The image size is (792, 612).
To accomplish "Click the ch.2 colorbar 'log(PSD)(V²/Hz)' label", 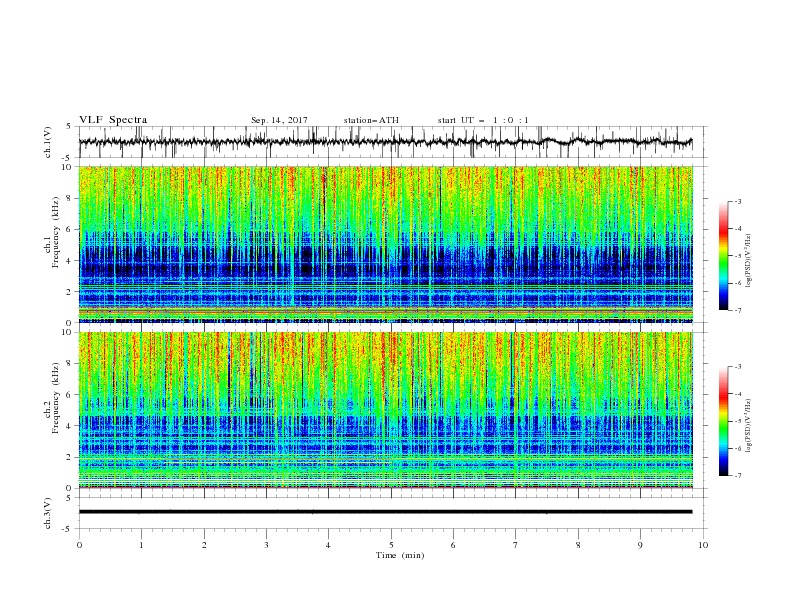I will pos(749,426).
